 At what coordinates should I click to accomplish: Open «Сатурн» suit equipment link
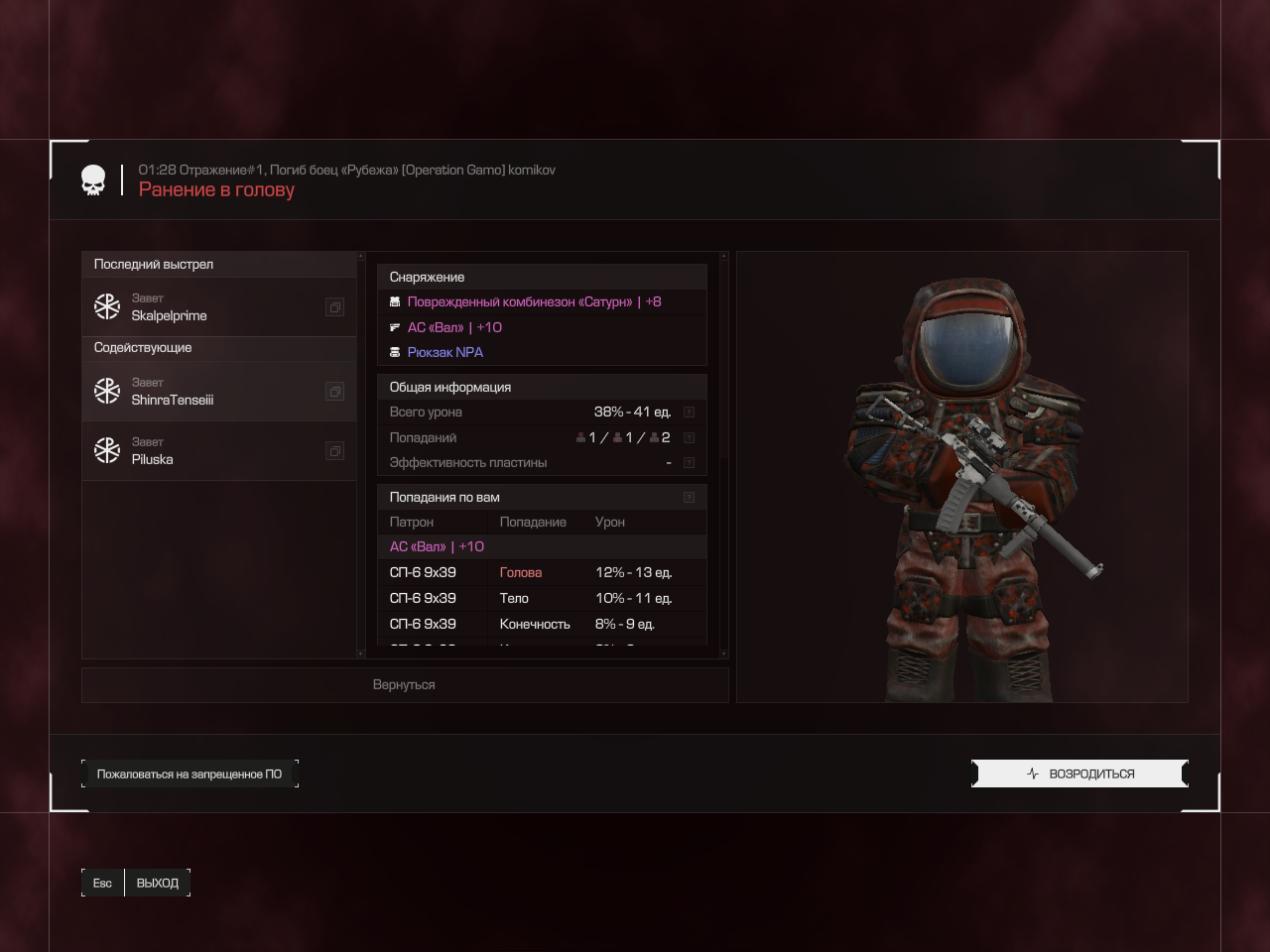point(534,301)
